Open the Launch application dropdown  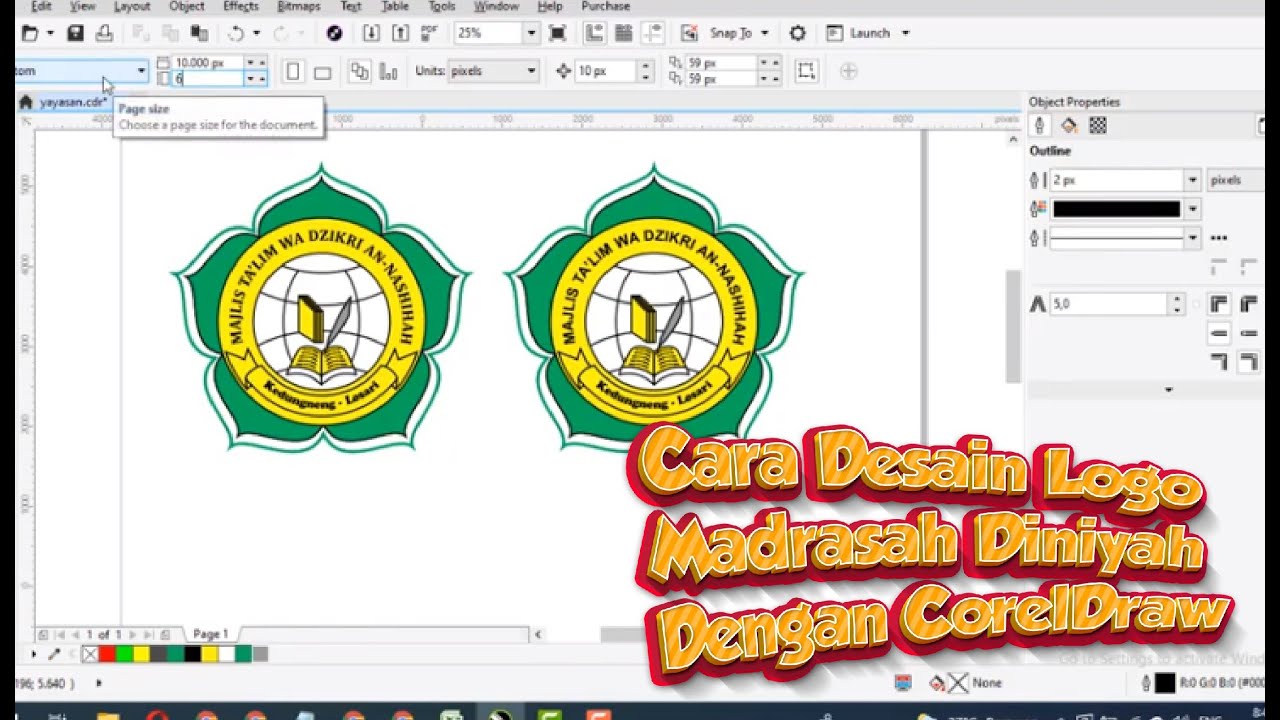click(869, 33)
